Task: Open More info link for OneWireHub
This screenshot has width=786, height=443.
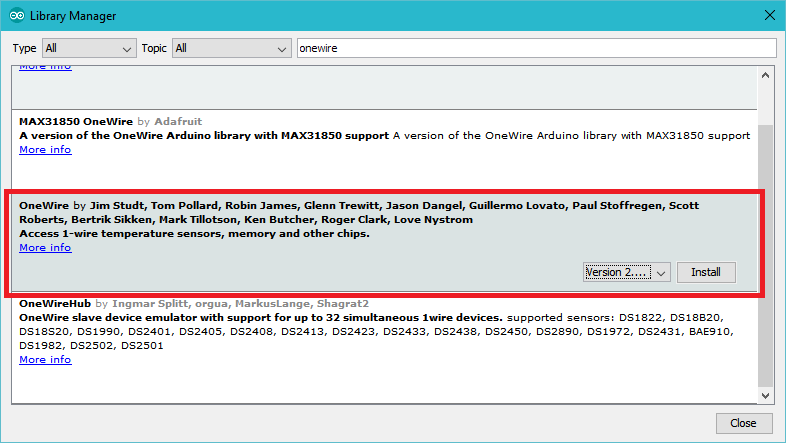Action: (45, 359)
